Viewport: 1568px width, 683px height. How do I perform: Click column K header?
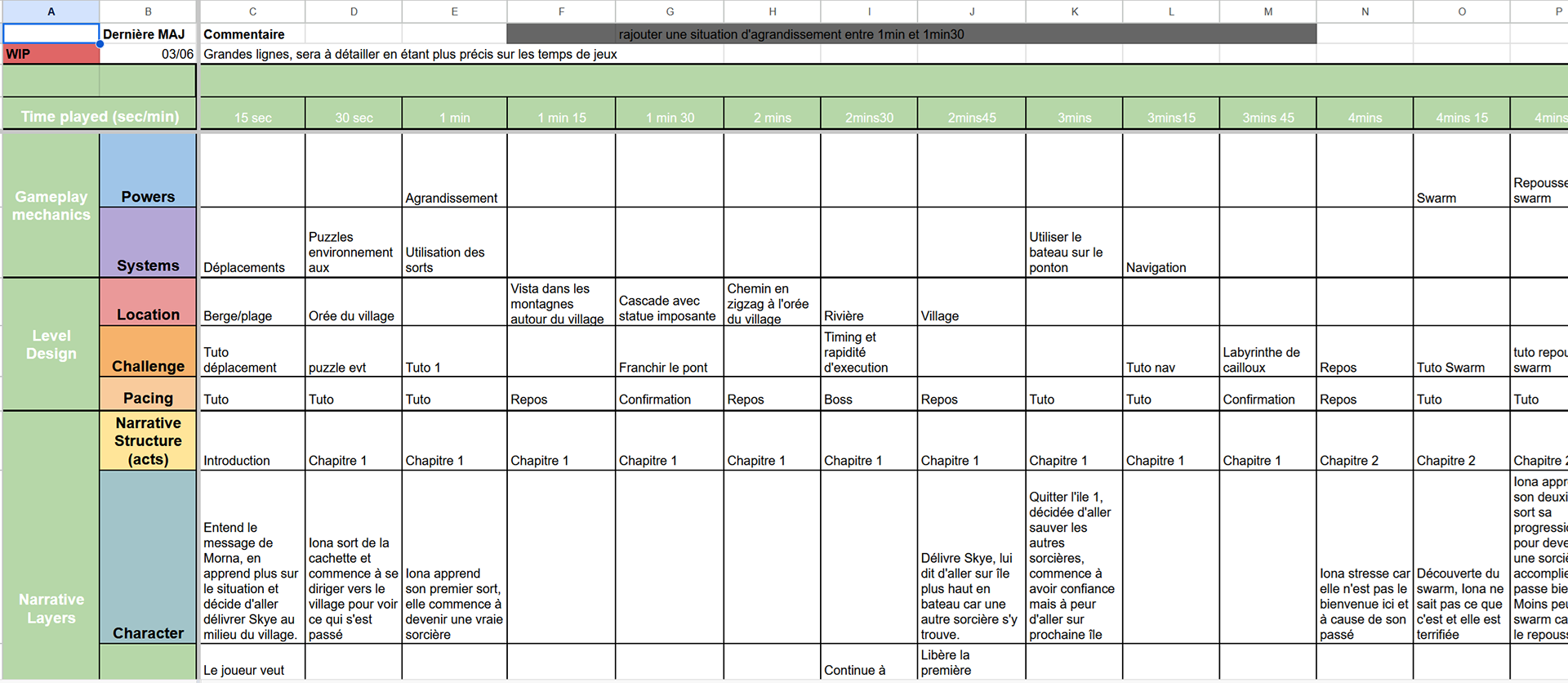[1074, 11]
